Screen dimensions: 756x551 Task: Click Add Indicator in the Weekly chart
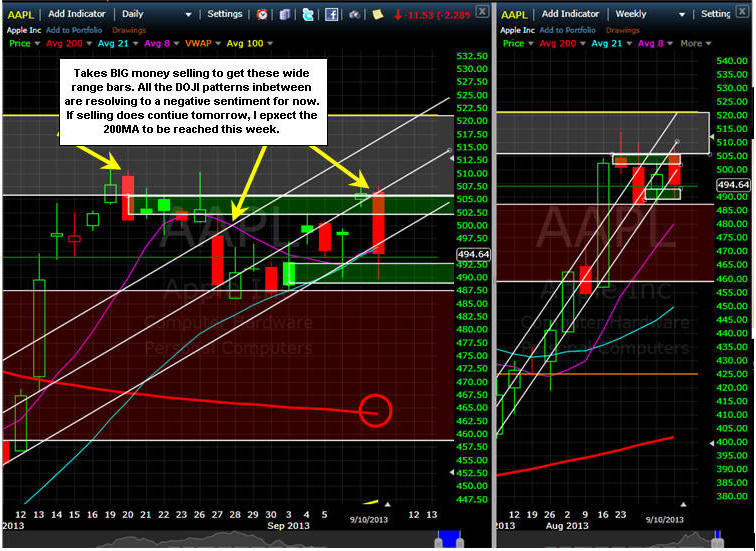tap(570, 14)
